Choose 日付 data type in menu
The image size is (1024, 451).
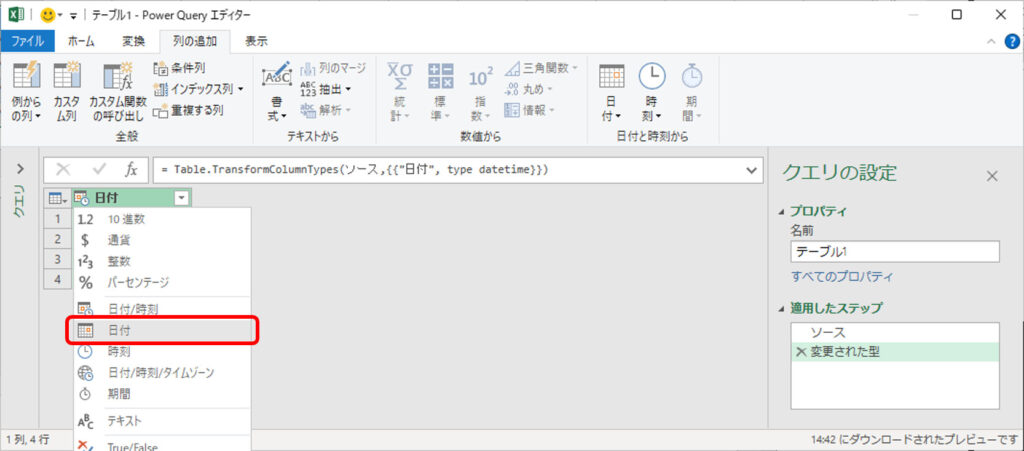pos(163,331)
